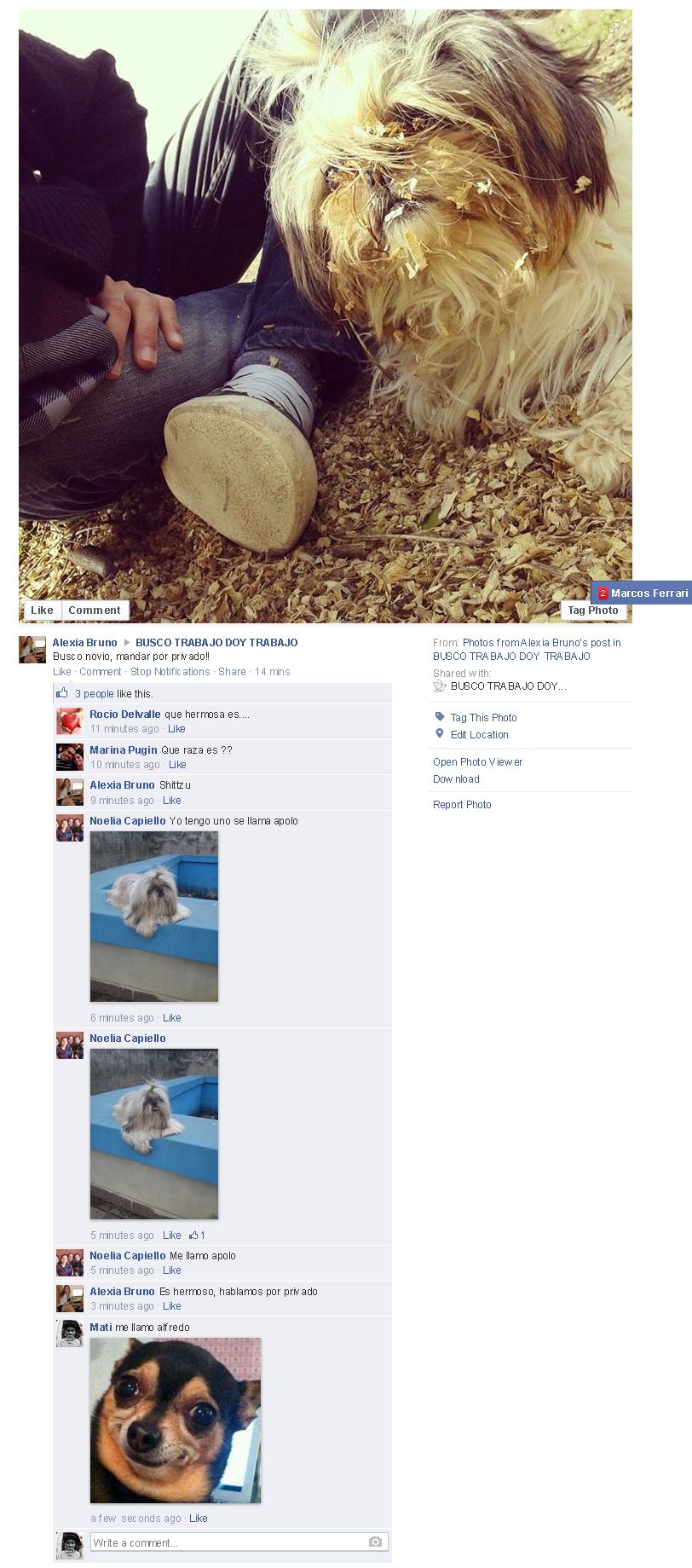Image resolution: width=692 pixels, height=1568 pixels.
Task: Open Mati's profile avatar next to alfredo comment
Action: tap(70, 1334)
